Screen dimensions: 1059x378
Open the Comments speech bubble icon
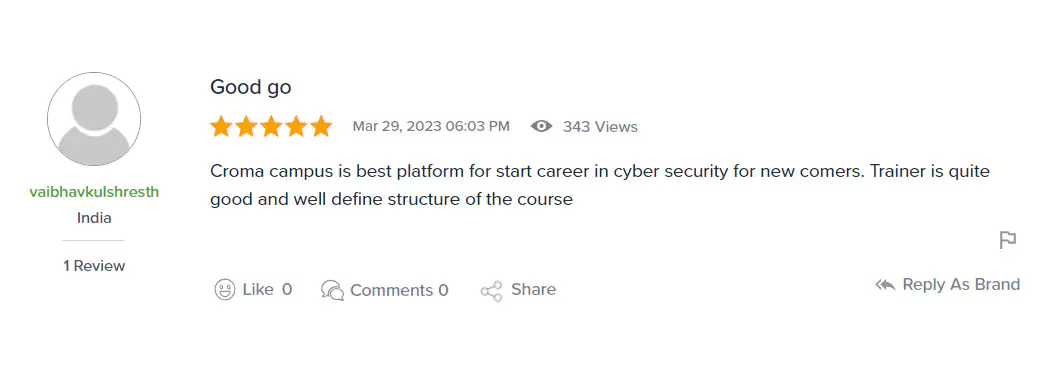[332, 290]
